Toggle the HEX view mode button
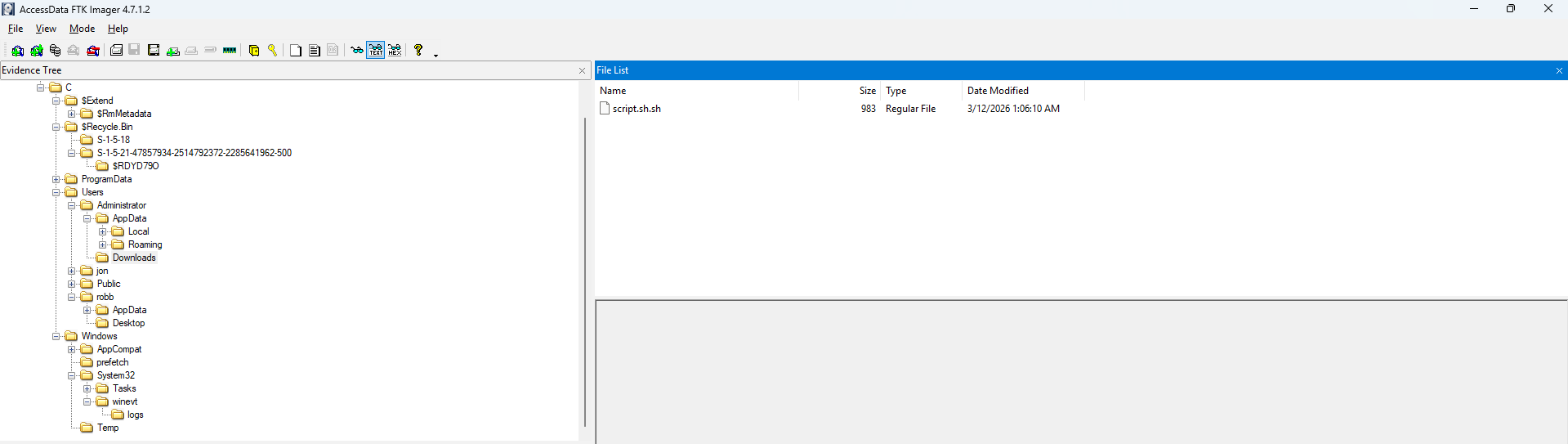The width and height of the screenshot is (1568, 444). coord(395,51)
